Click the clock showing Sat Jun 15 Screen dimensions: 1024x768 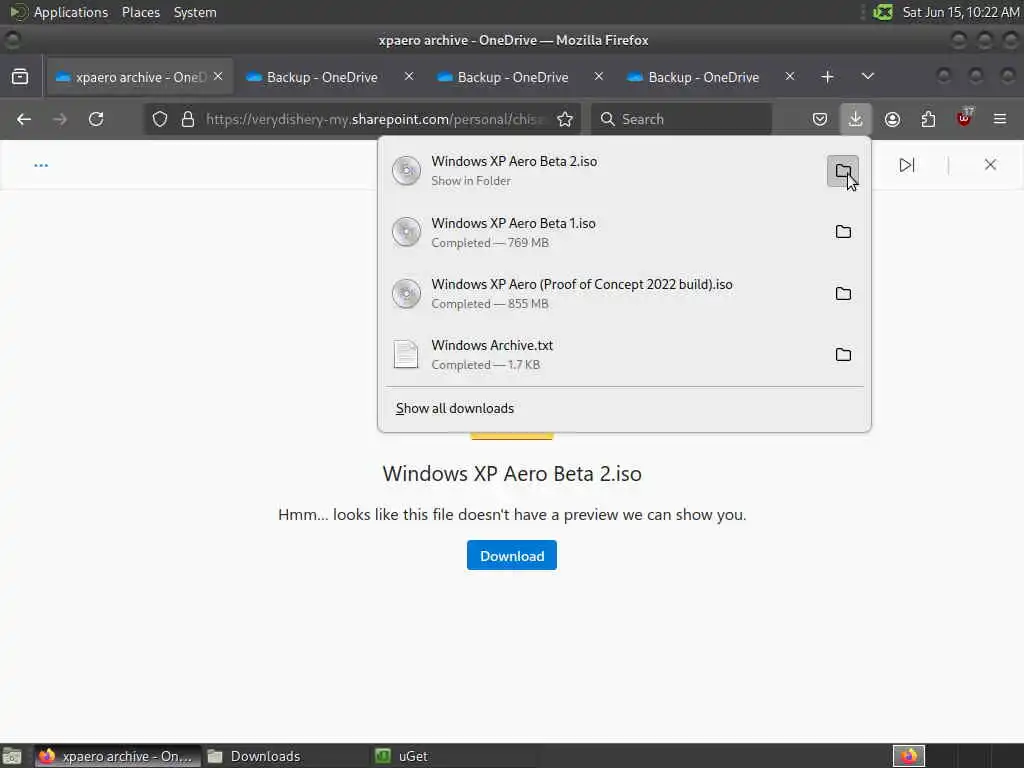(961, 12)
